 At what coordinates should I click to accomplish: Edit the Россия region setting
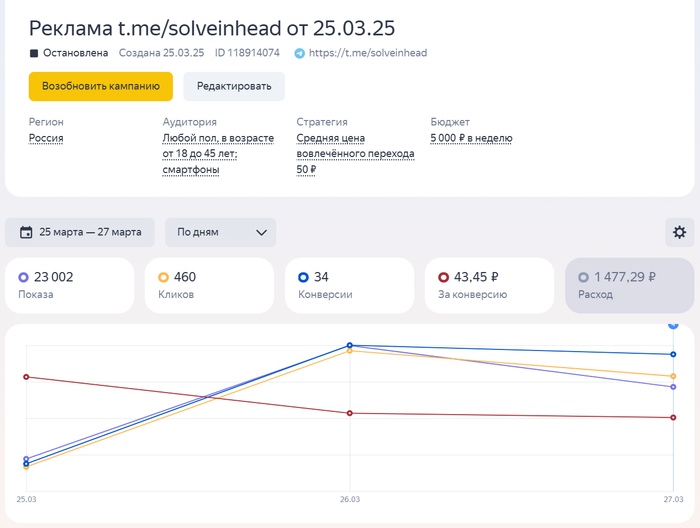[x=46, y=138]
